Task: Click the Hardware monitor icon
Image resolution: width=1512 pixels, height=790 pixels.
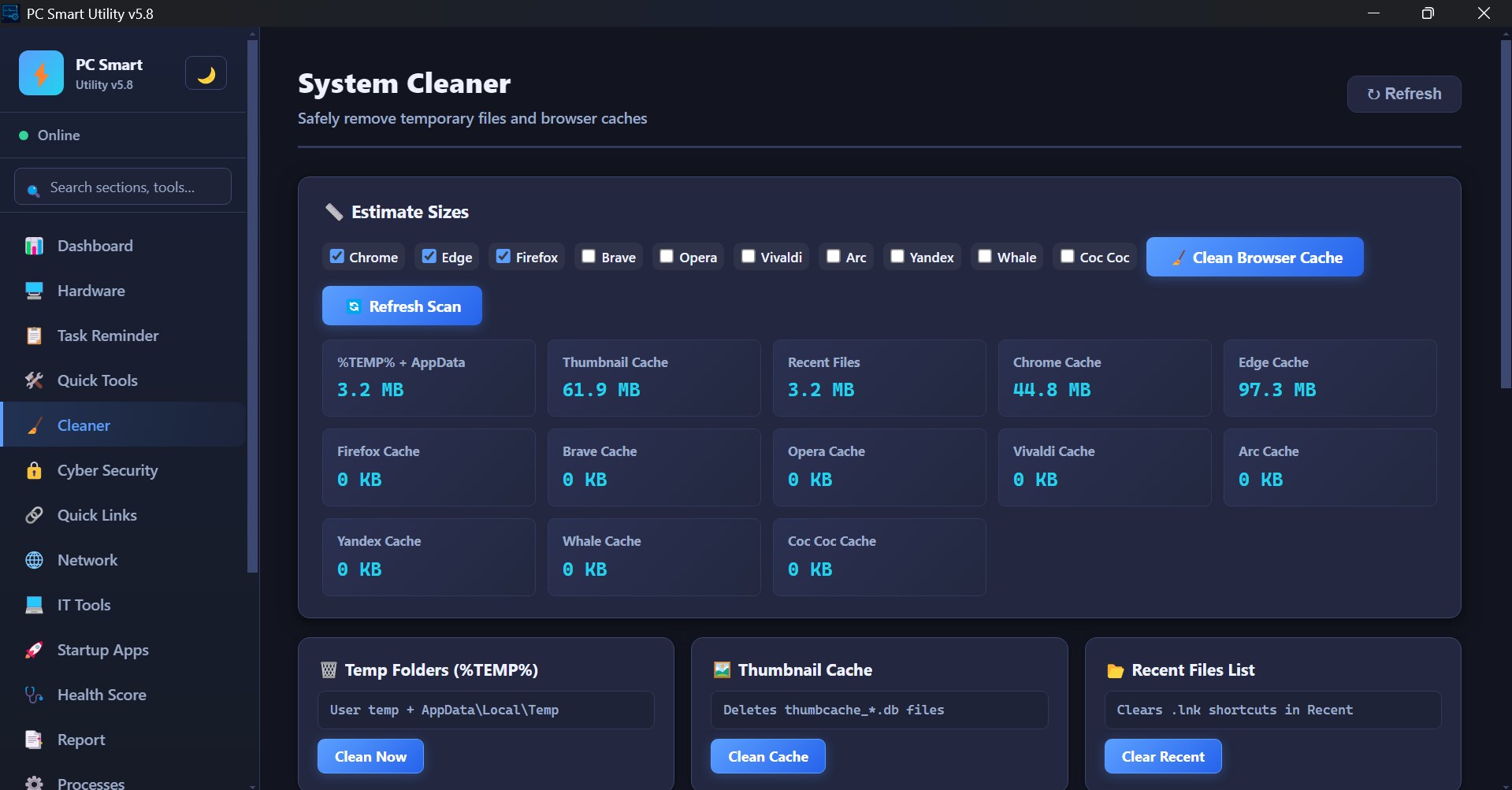Action: (34, 291)
